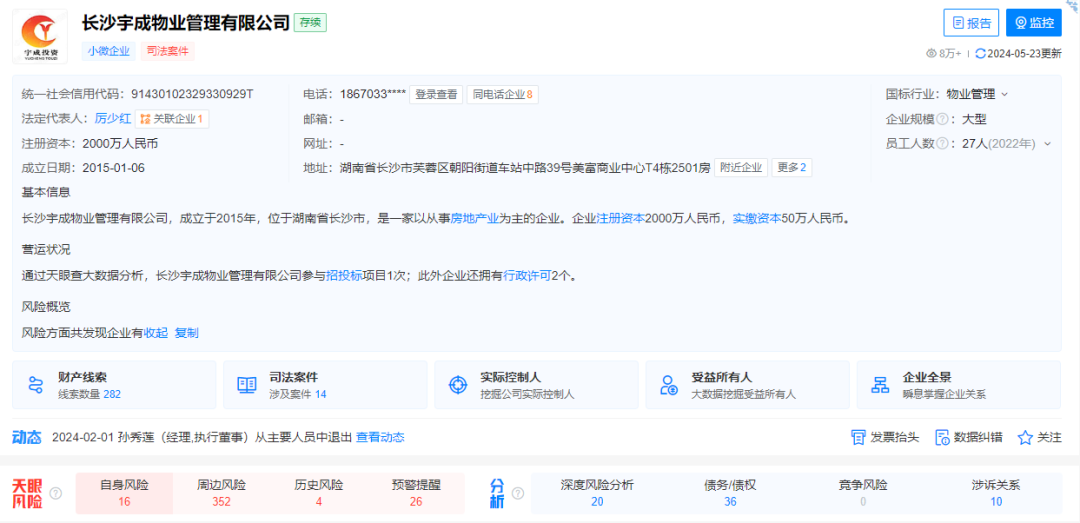Click help icon next to 天眼风险
1080x523 pixels.
pos(56,493)
